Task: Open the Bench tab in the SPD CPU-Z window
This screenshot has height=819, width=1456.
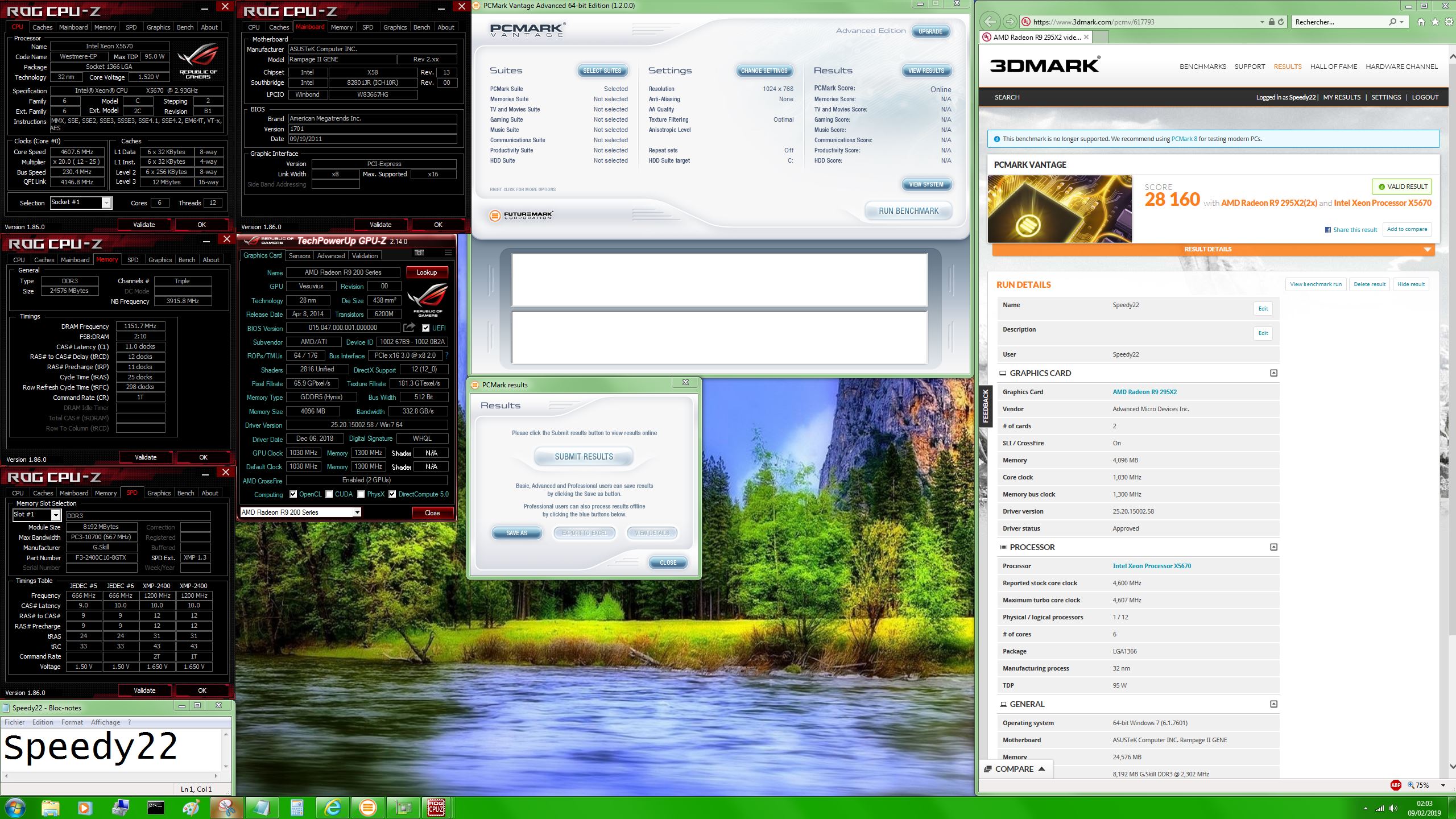Action: coord(185,493)
